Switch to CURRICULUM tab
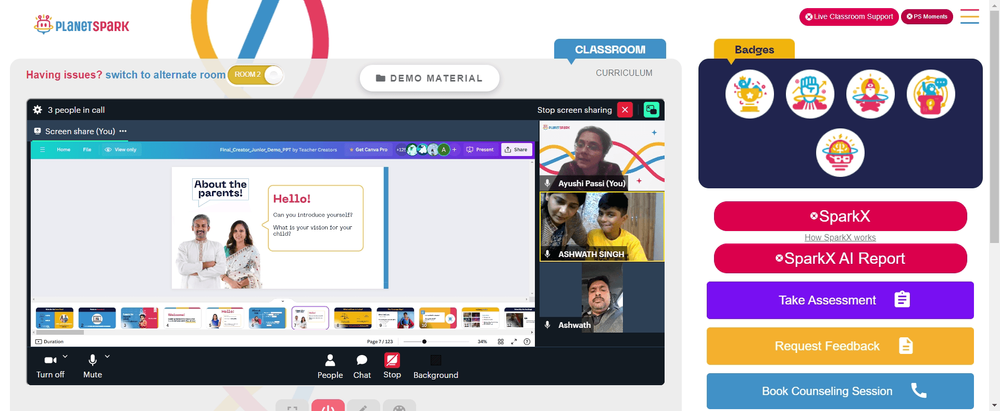This screenshot has width=1000, height=411. pos(624,73)
